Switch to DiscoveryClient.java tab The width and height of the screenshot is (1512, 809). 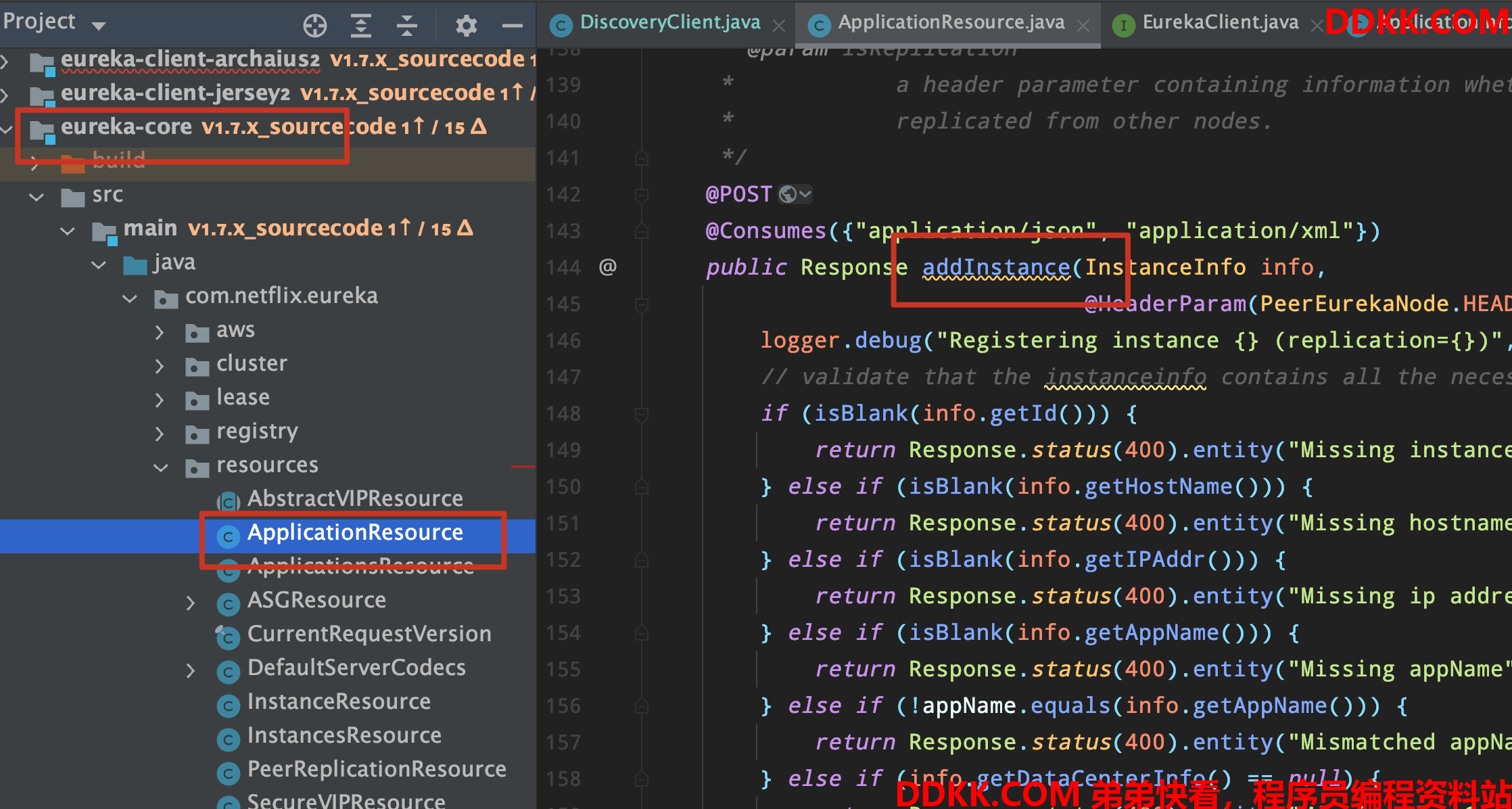(669, 23)
